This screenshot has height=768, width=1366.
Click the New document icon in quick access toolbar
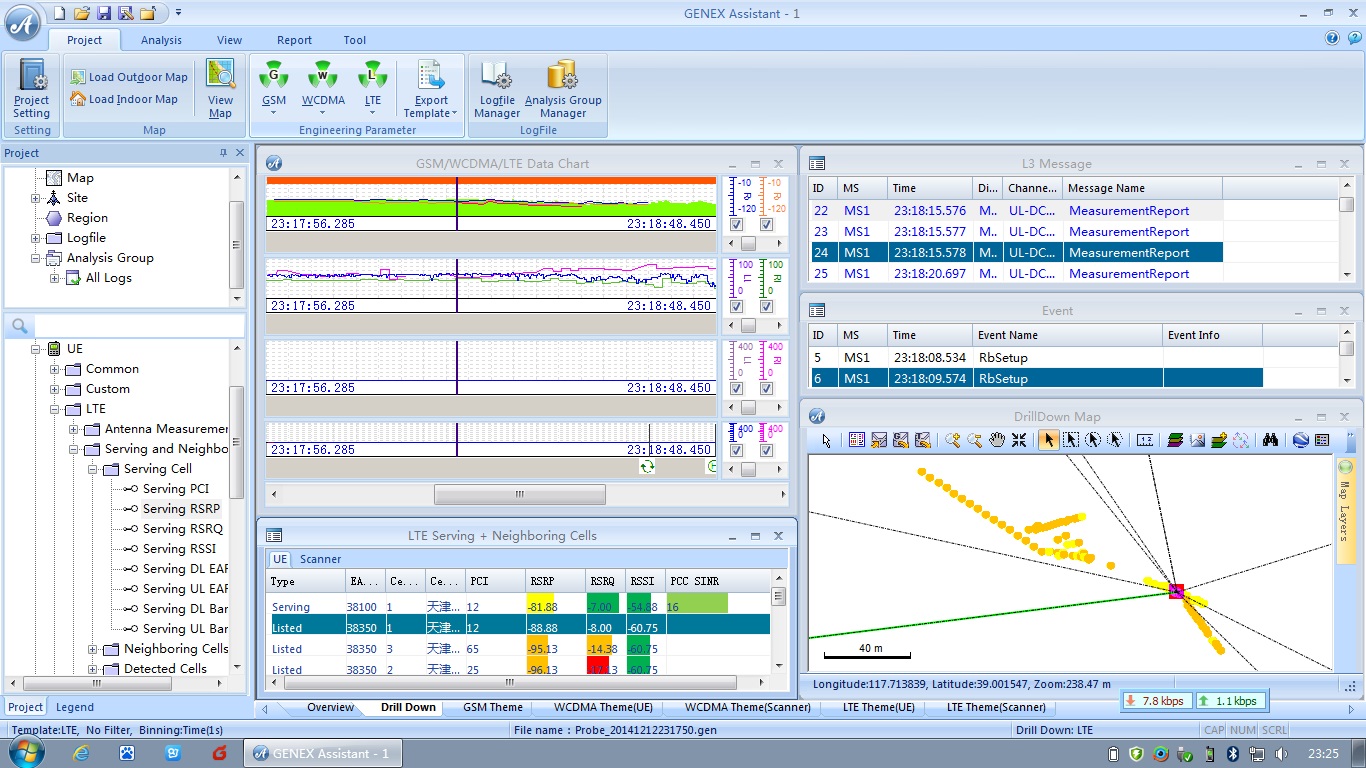[x=59, y=13]
